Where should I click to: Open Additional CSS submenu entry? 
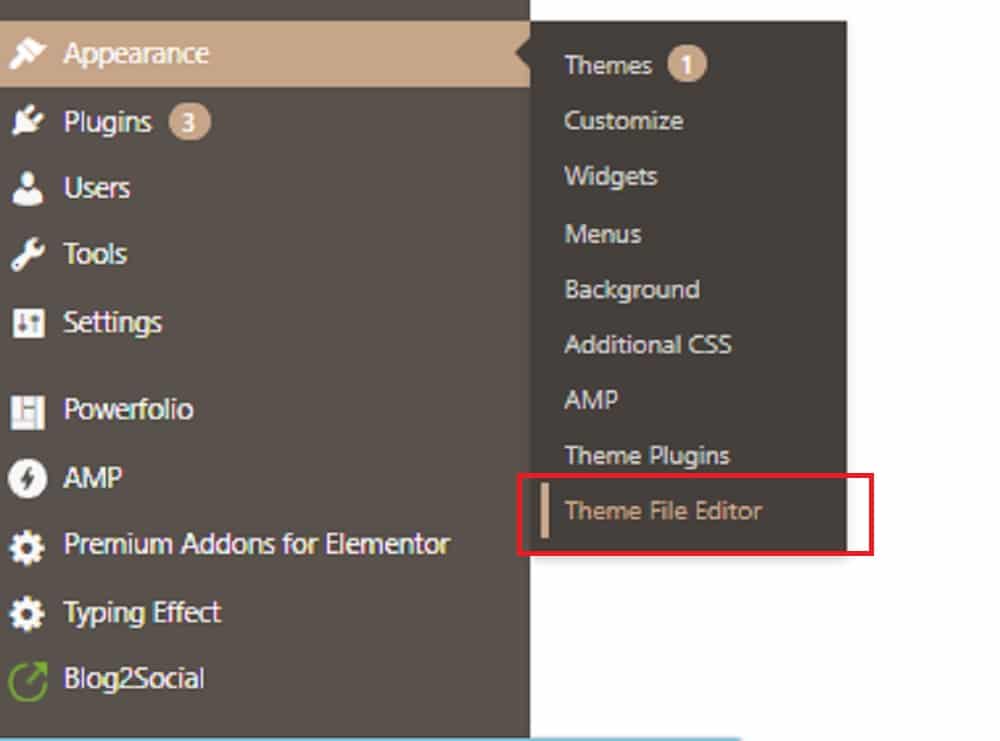pyautogui.click(x=648, y=344)
